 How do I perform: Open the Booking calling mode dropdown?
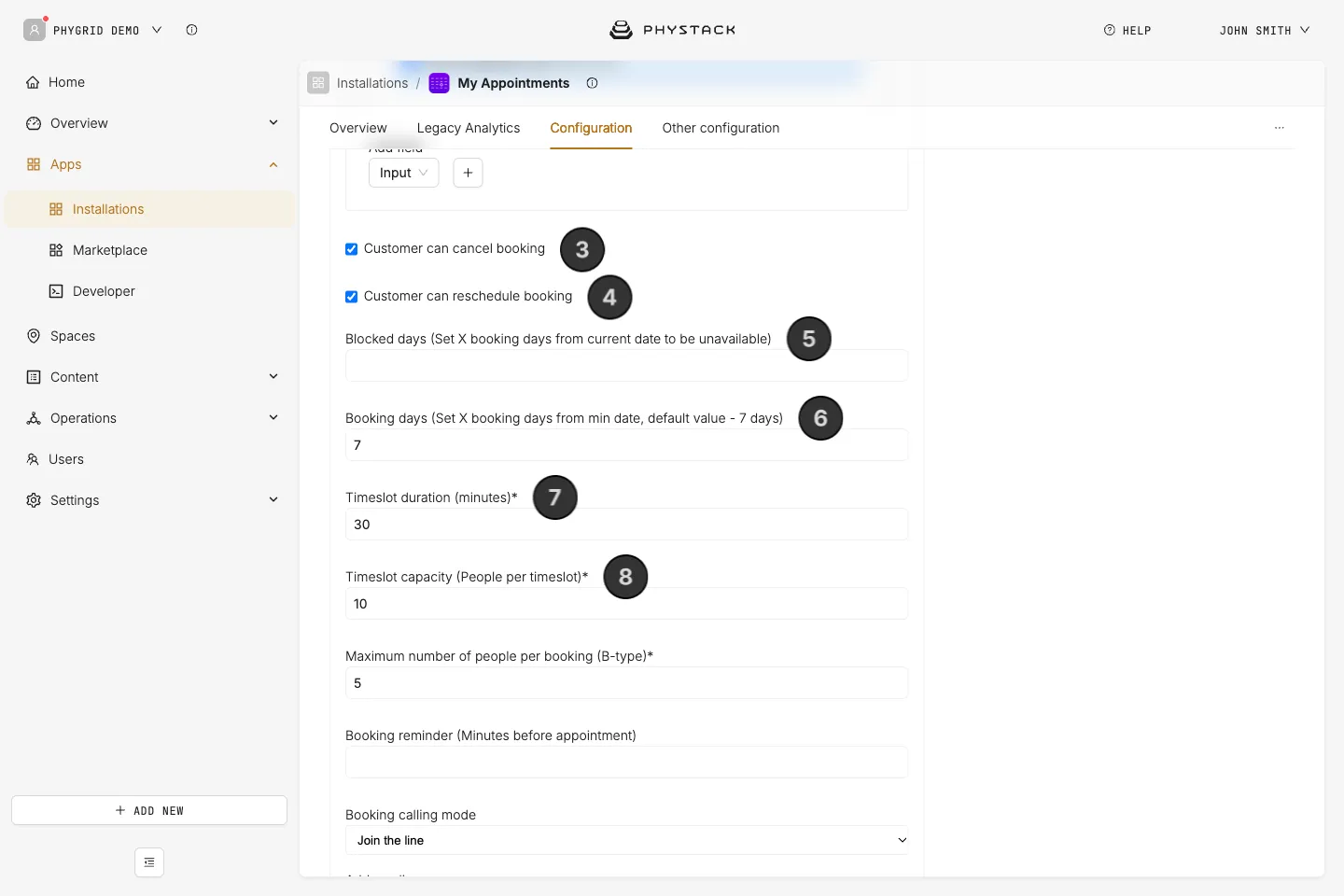click(627, 840)
